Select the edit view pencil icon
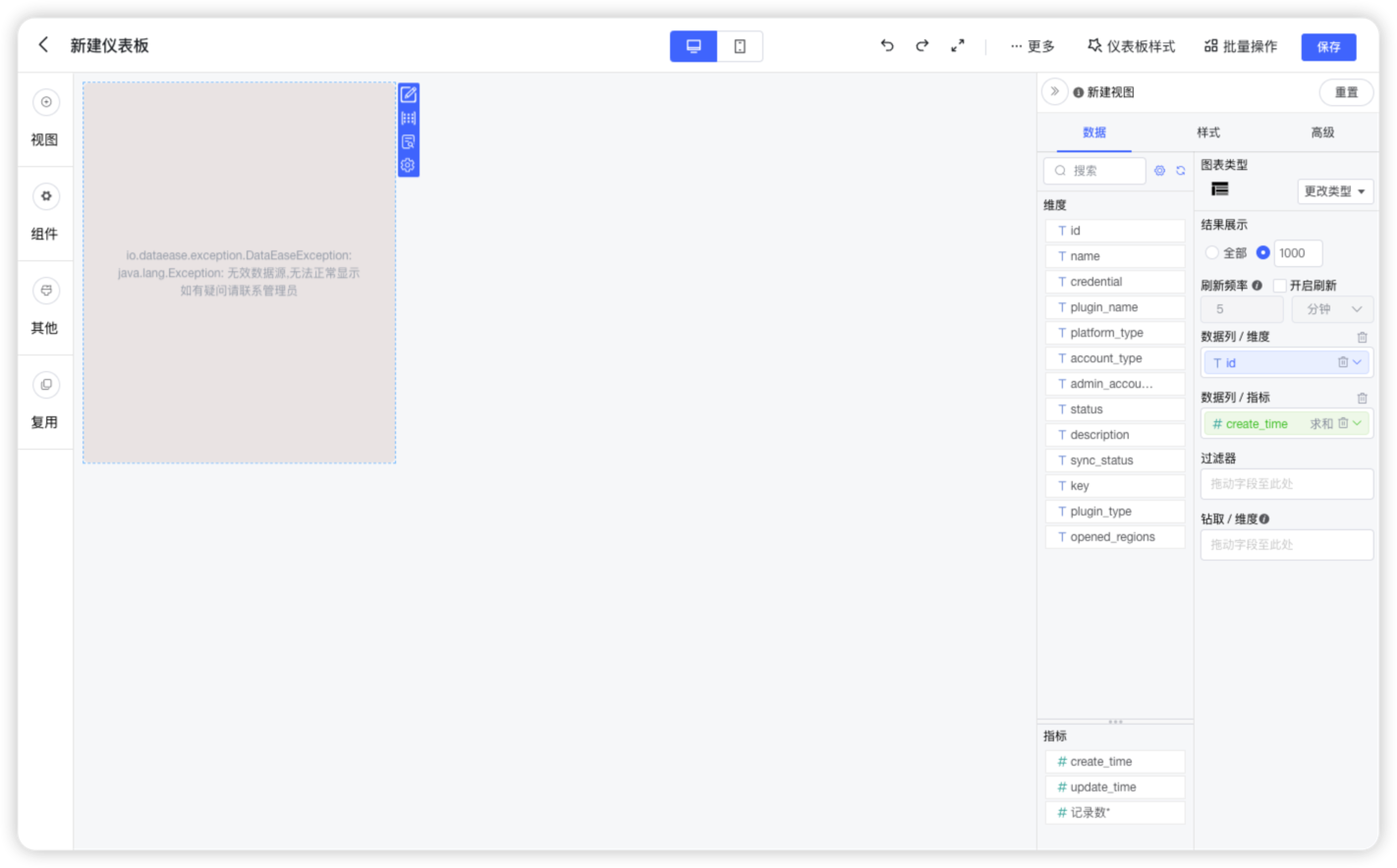1397x868 pixels. coord(408,95)
